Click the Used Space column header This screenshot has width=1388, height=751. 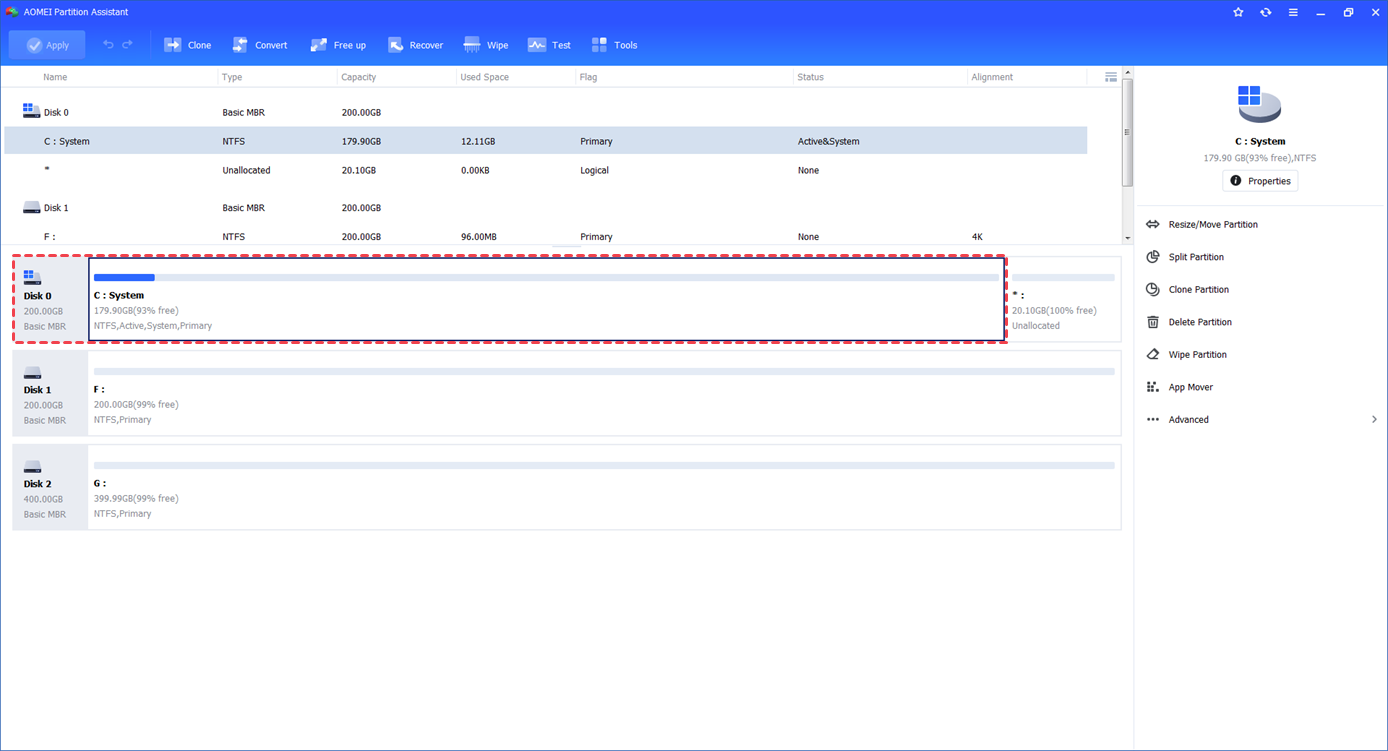(484, 77)
